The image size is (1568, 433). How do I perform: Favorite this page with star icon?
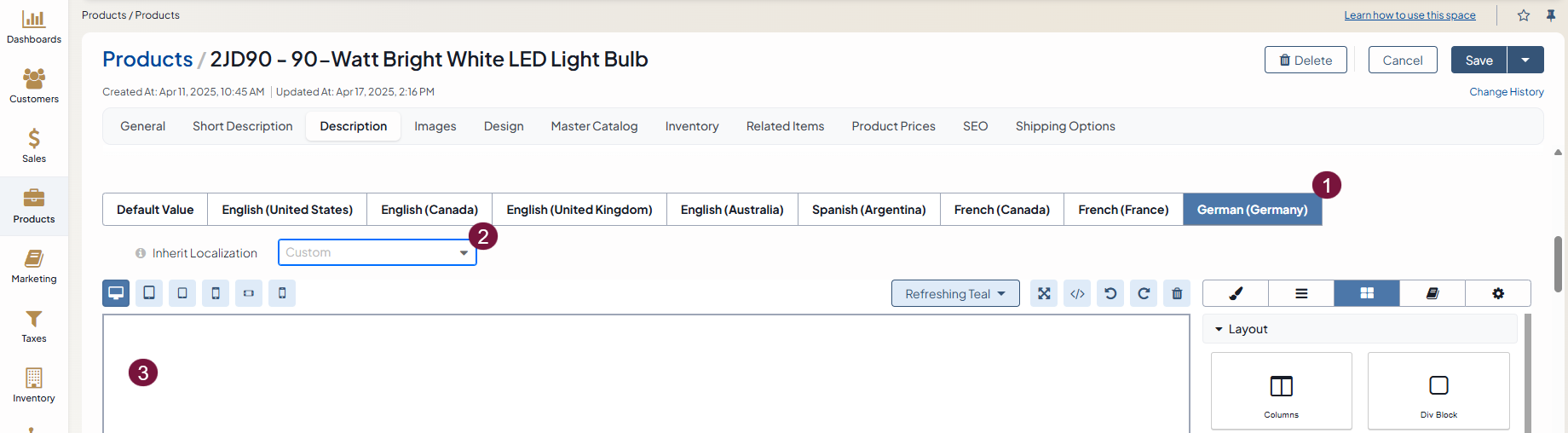1524,15
